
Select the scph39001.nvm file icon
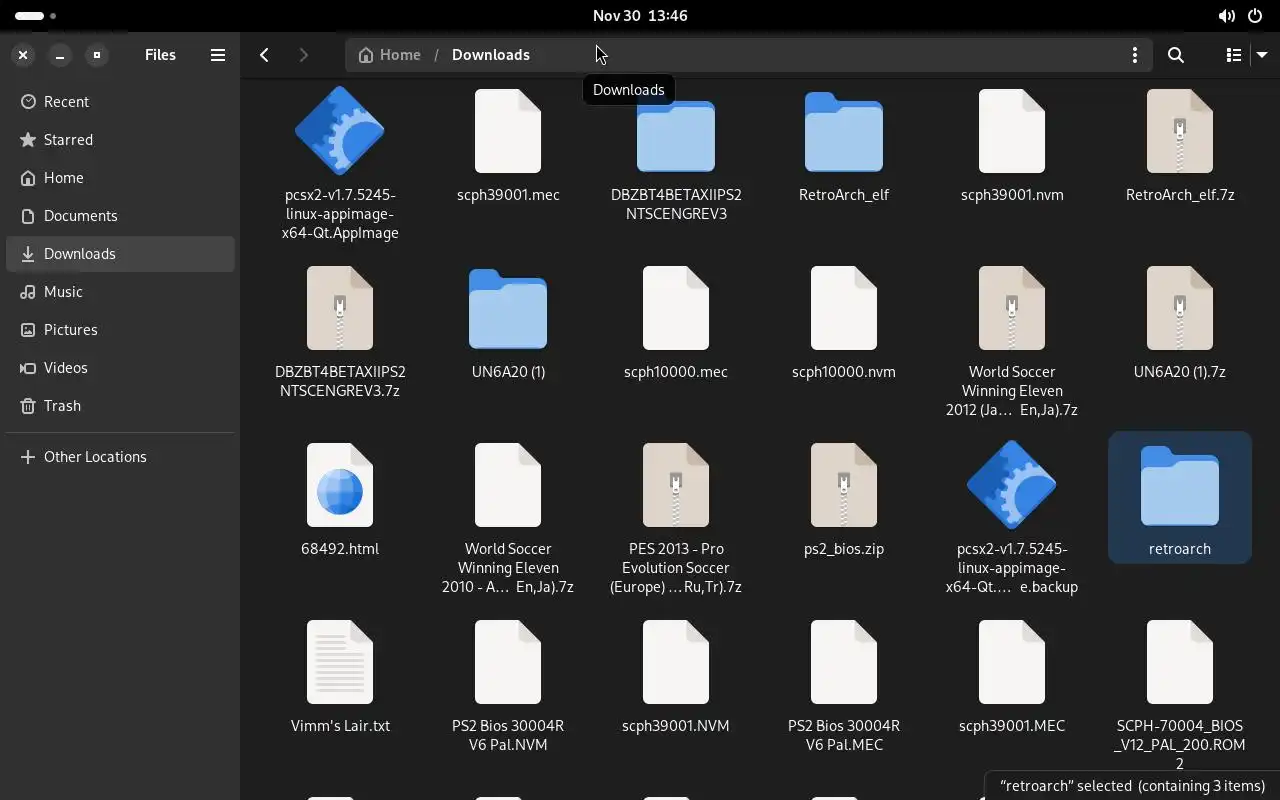(1012, 131)
